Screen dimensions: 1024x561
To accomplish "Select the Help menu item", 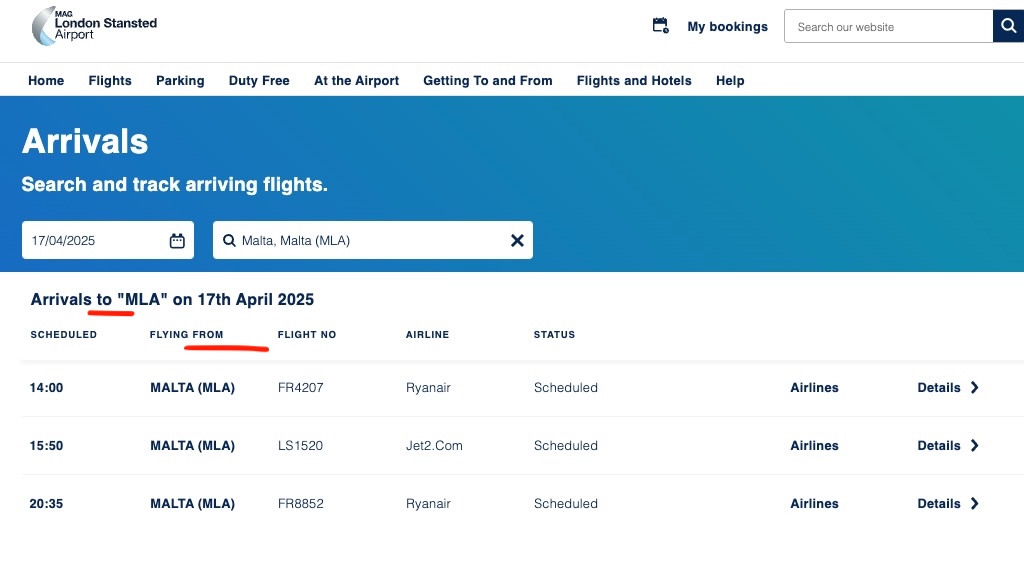I will (x=730, y=80).
